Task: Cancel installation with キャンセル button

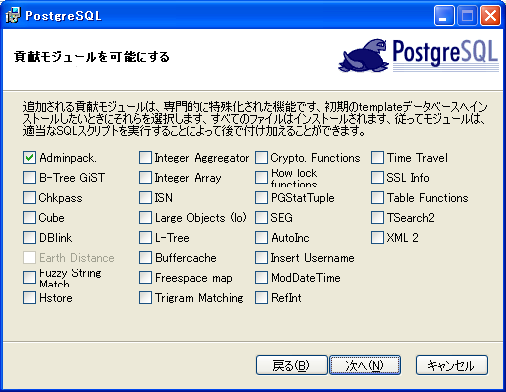Action: point(452,365)
